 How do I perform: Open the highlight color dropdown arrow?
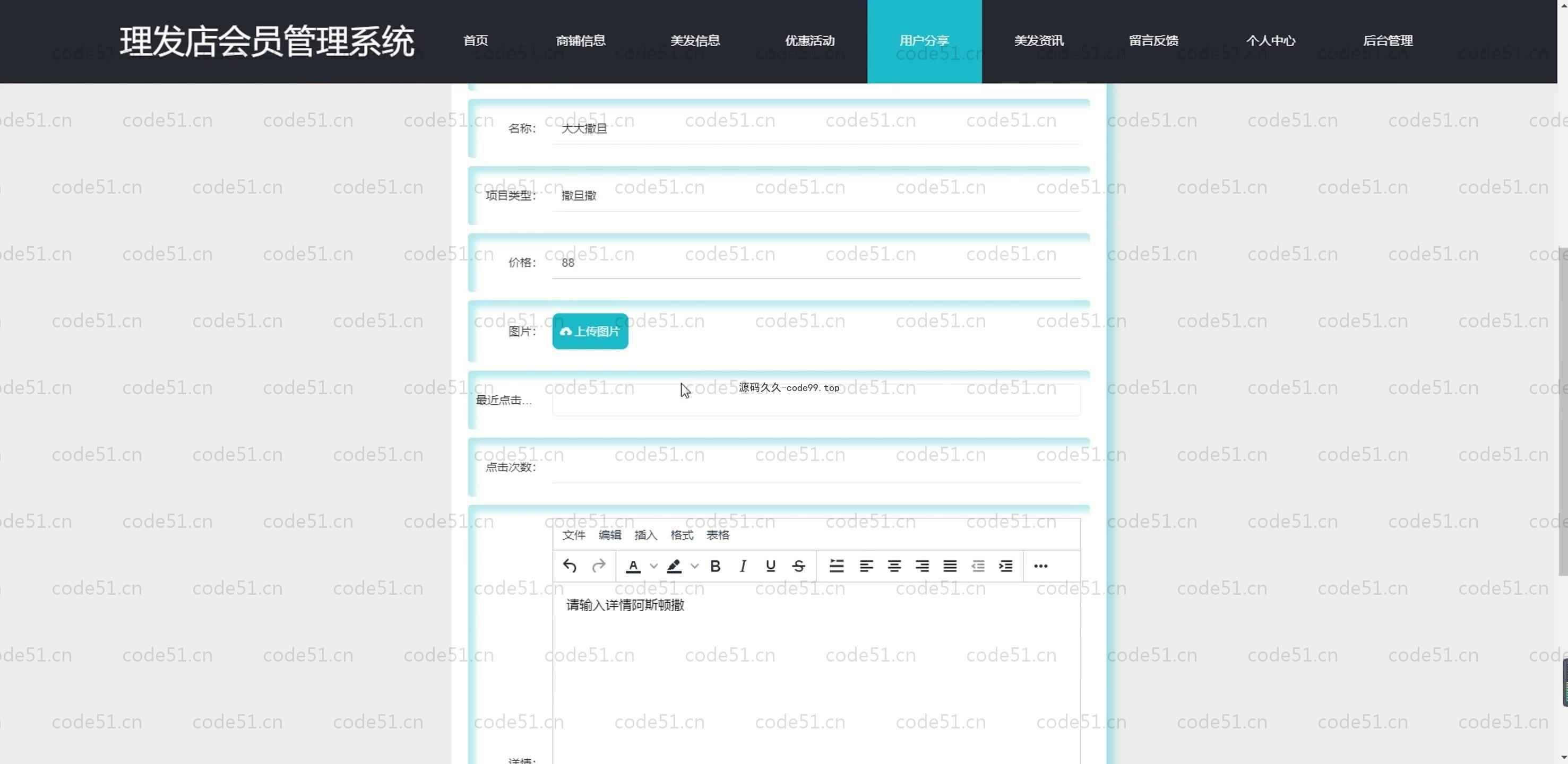694,566
